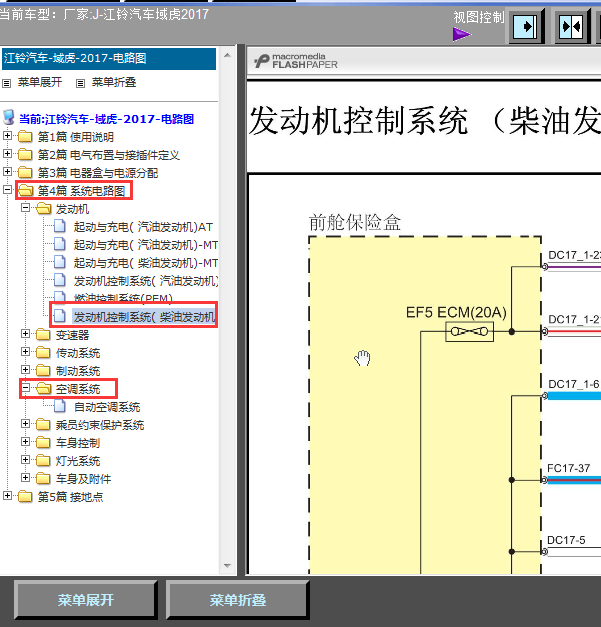Click the folder icon of 车身控制
The image size is (601, 627).
43,442
